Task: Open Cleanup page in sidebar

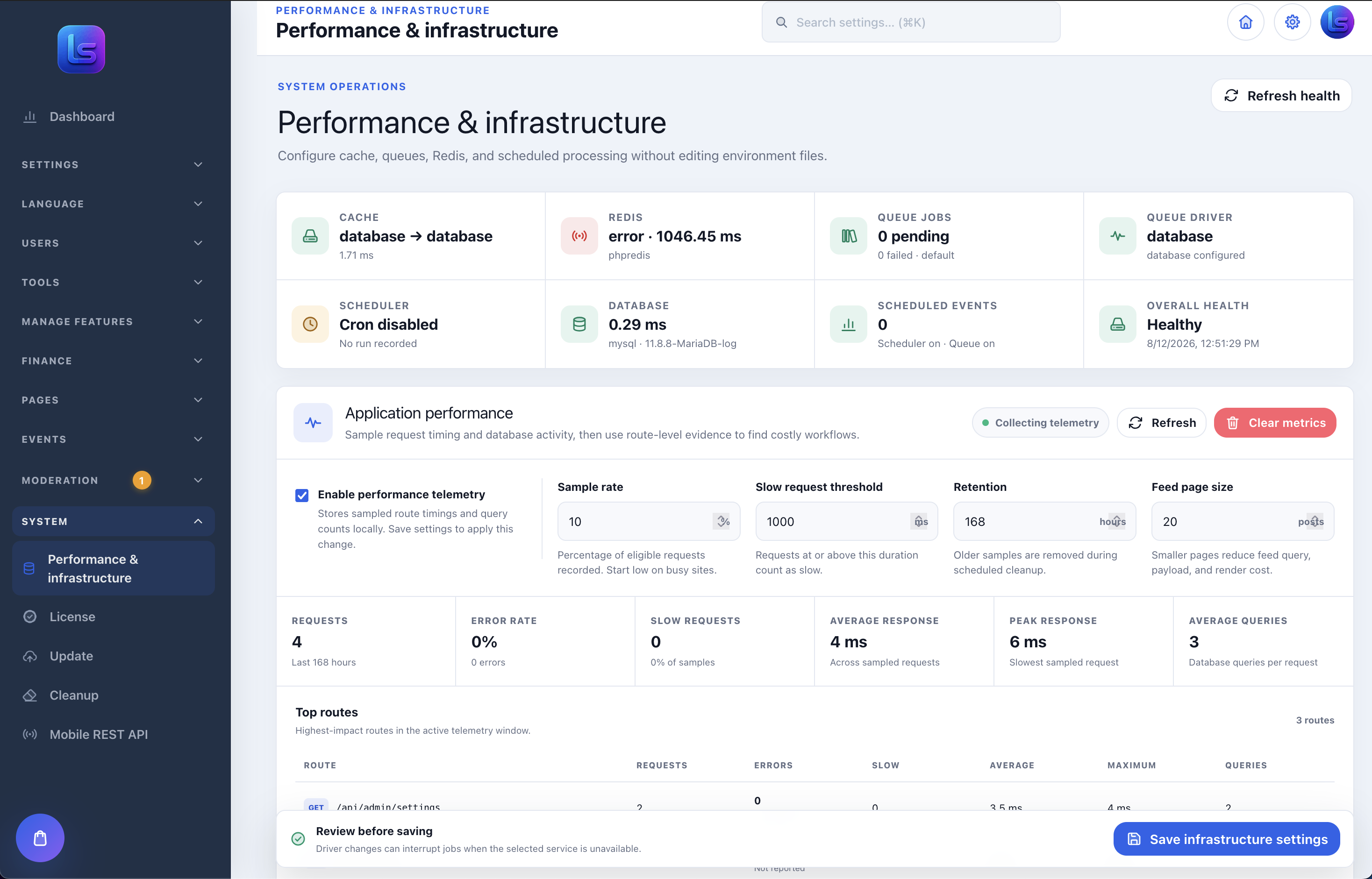Action: [113, 695]
